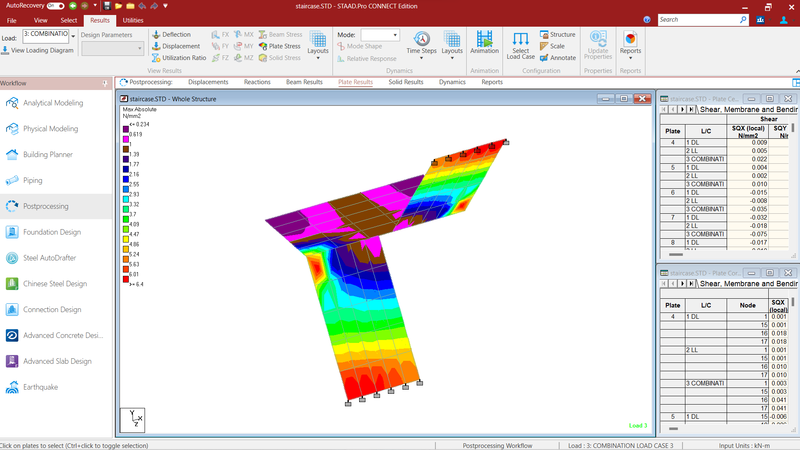Click the Solid Stress tool
800x450 pixels.
(x=280, y=58)
